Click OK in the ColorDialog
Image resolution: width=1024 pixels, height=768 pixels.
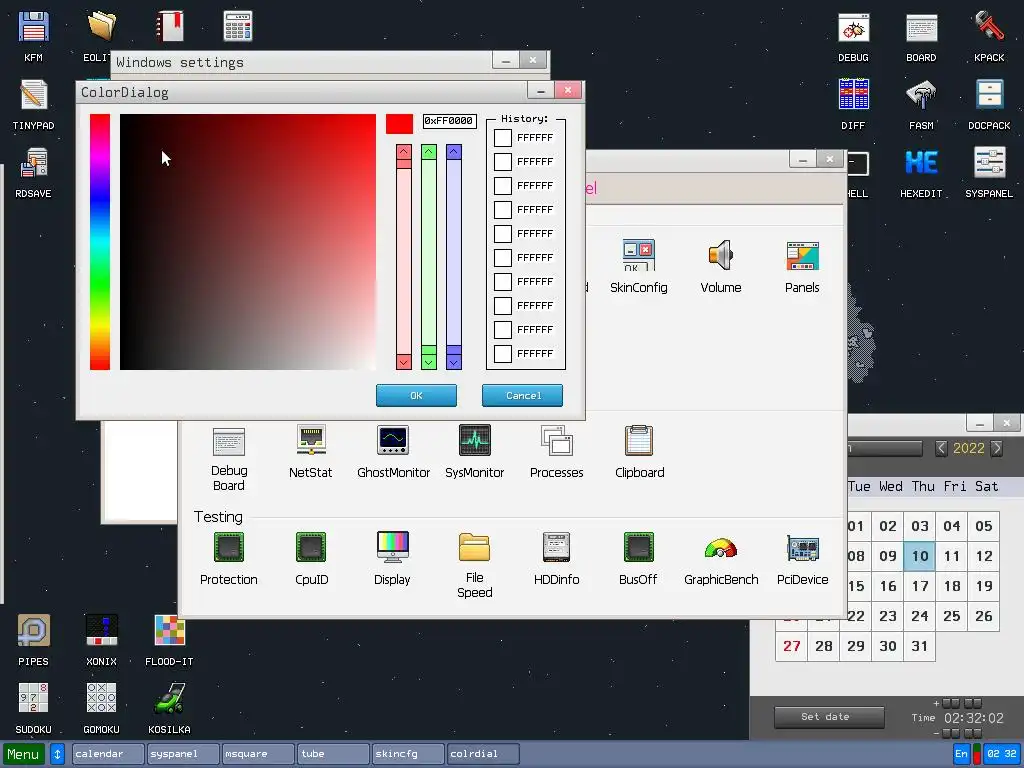click(416, 396)
